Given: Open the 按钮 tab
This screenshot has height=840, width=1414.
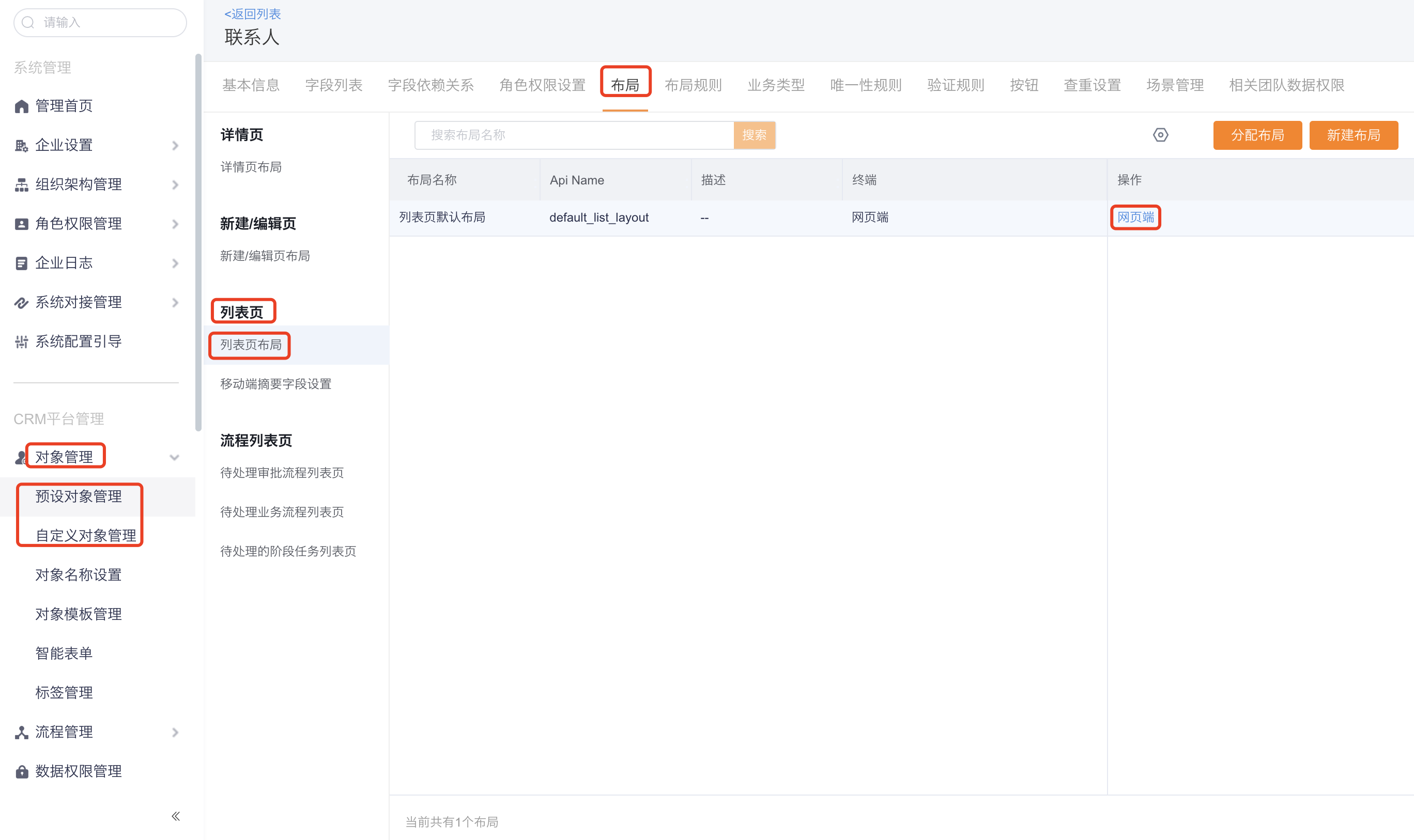Looking at the screenshot, I should coord(1024,85).
